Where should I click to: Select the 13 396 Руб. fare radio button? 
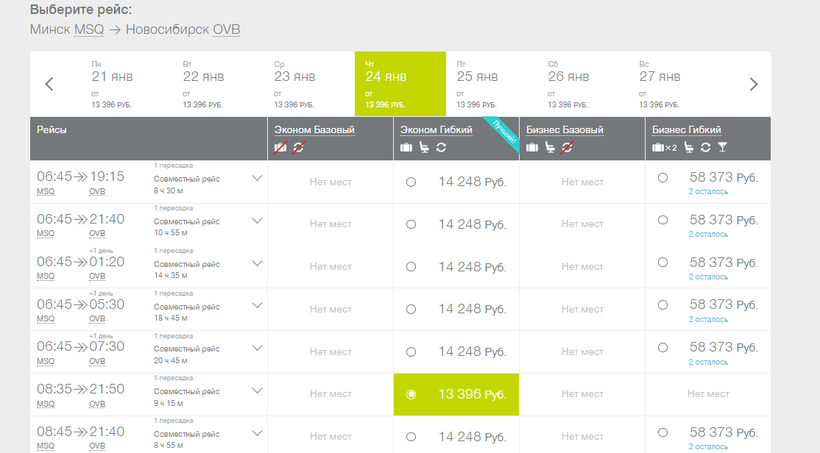[411, 394]
